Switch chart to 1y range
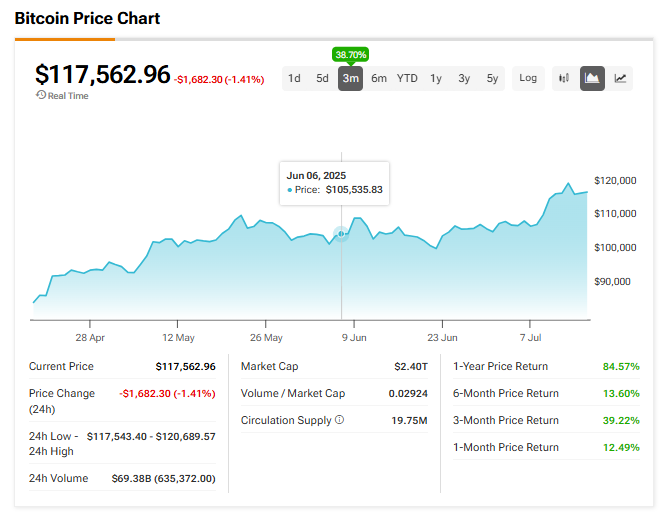The image size is (671, 520). click(436, 78)
